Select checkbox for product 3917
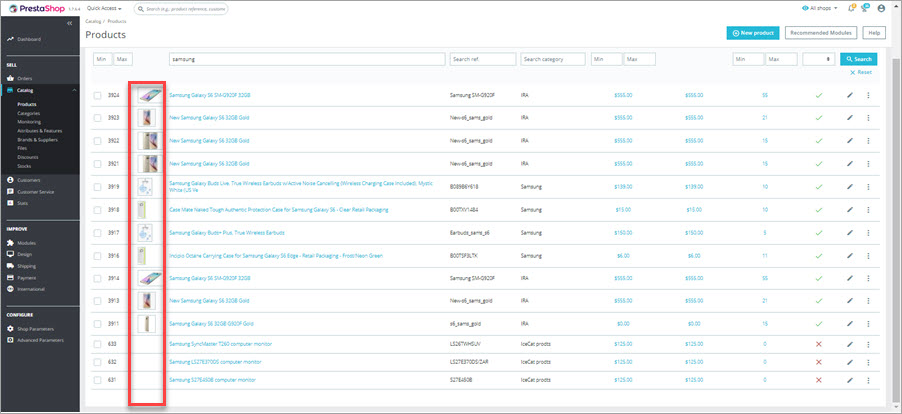902x414 pixels. 98,233
